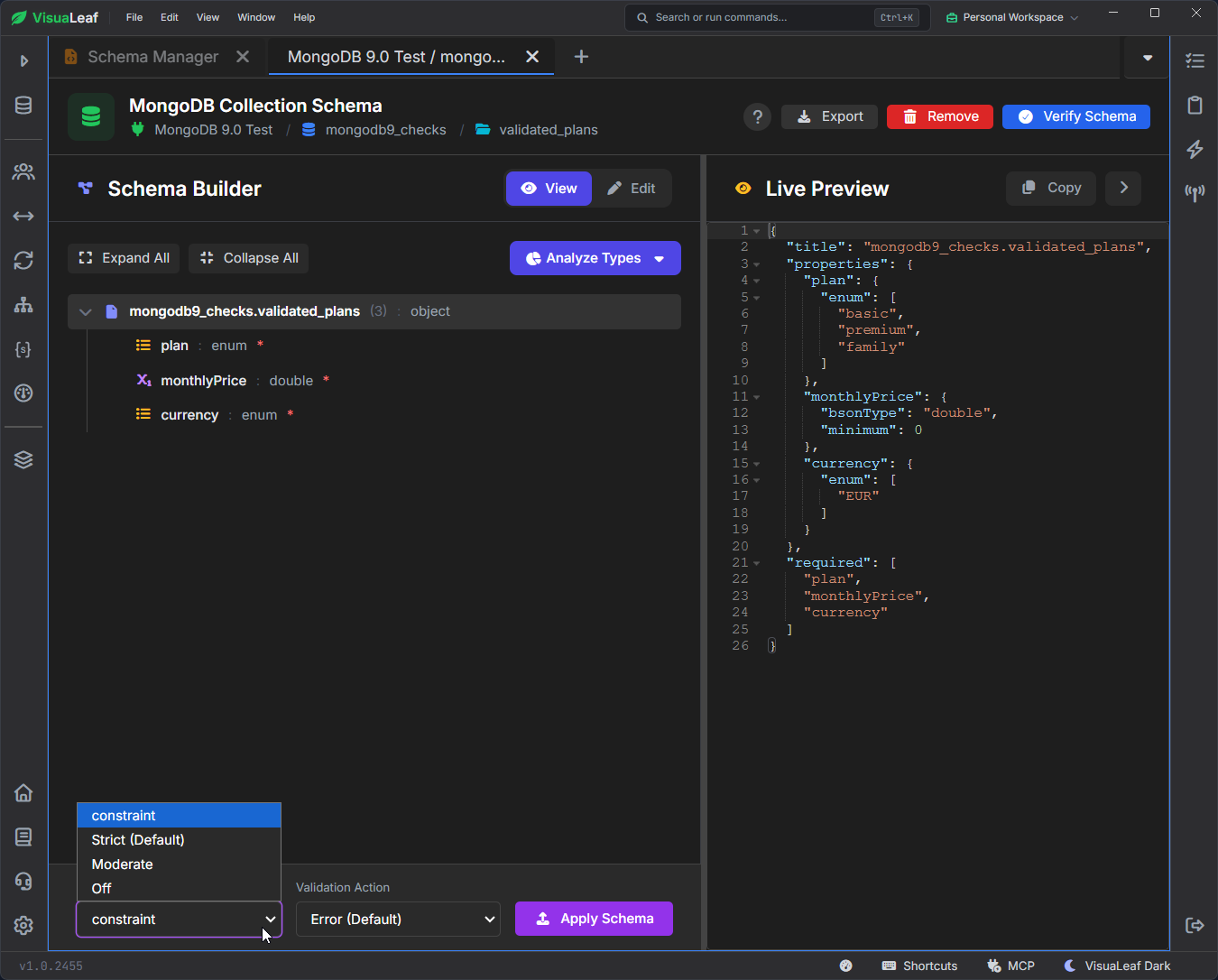Switch to the Schema Manager tab
Image resolution: width=1218 pixels, height=980 pixels.
[152, 57]
